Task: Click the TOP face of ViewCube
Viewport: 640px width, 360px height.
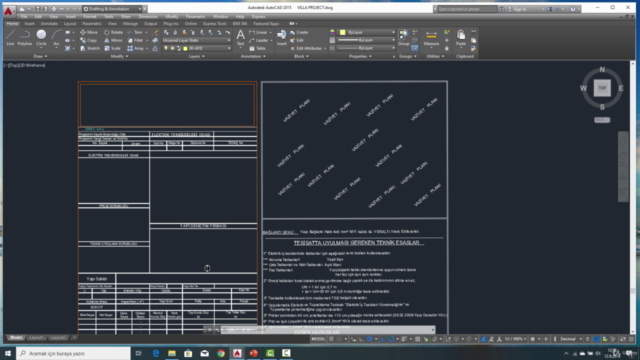Action: (602, 88)
